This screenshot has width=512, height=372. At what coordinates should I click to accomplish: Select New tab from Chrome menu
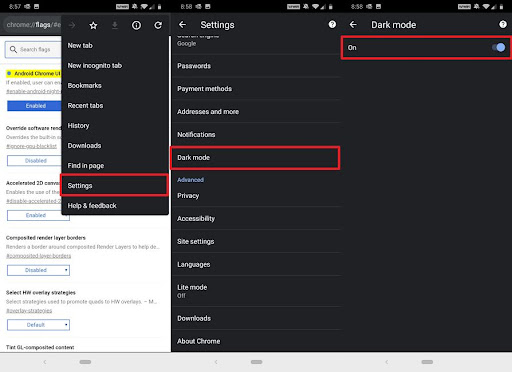click(115, 45)
